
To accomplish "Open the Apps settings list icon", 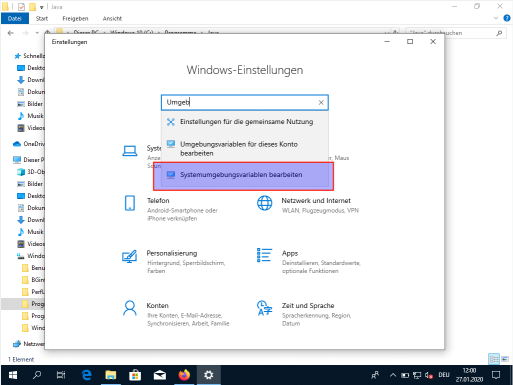I will point(264,255).
